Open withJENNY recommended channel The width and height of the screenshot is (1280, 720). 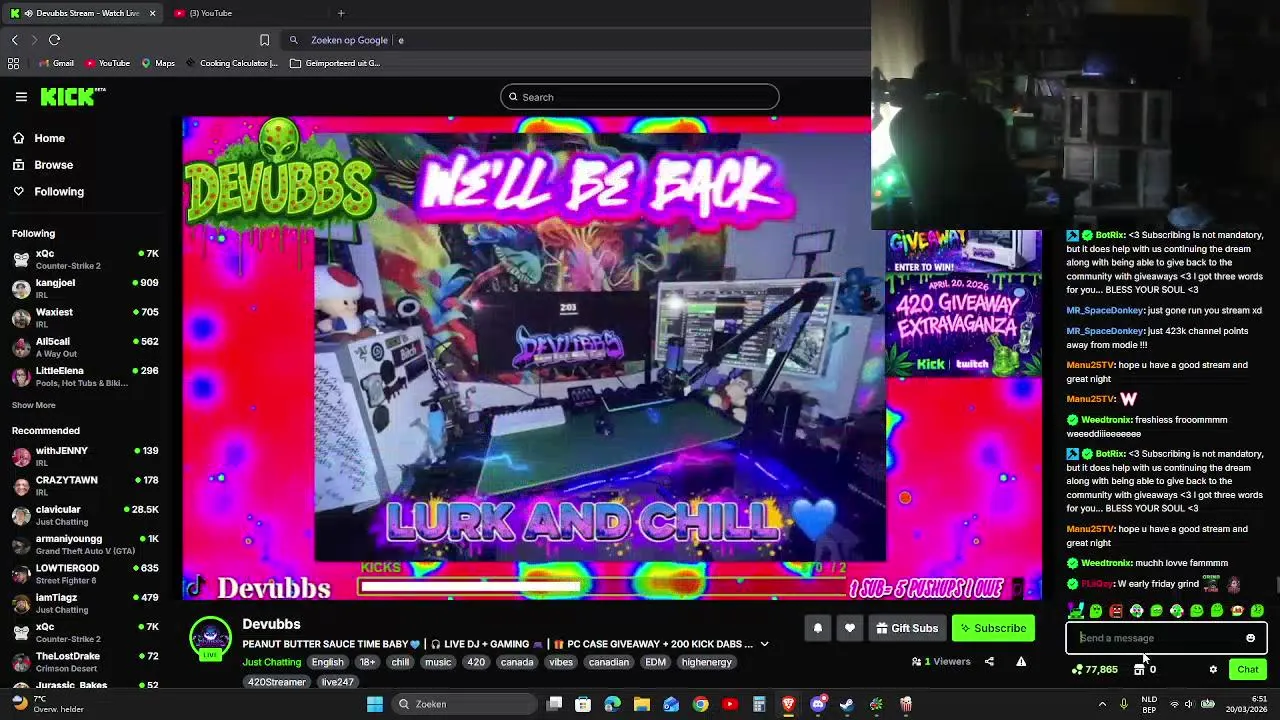click(x=85, y=456)
